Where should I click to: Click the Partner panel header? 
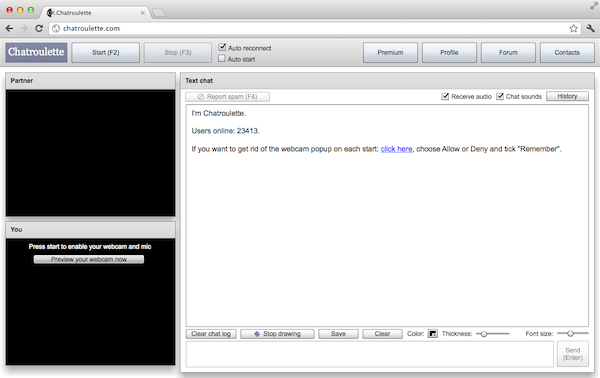90,81
